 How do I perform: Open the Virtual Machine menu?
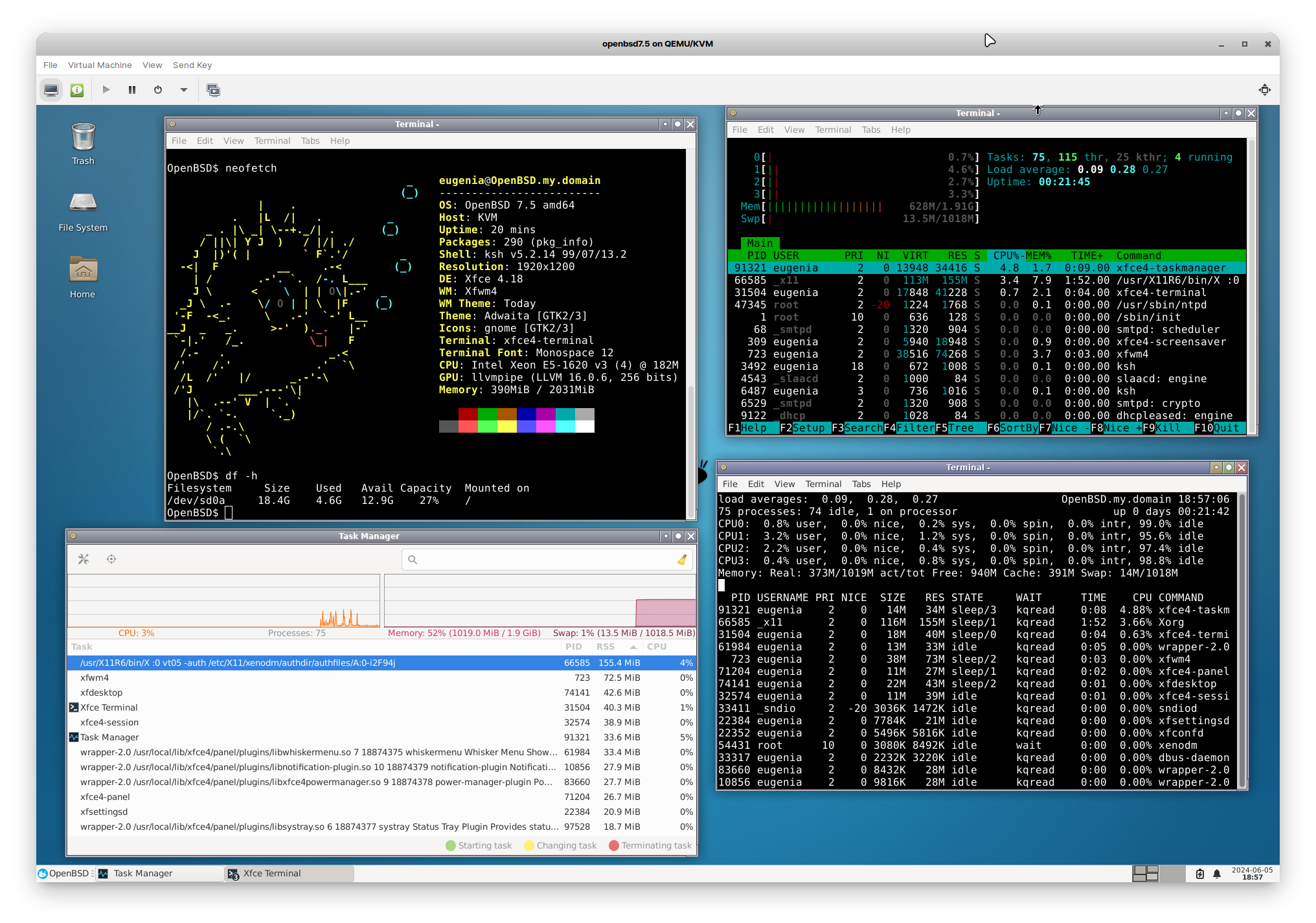(x=100, y=65)
